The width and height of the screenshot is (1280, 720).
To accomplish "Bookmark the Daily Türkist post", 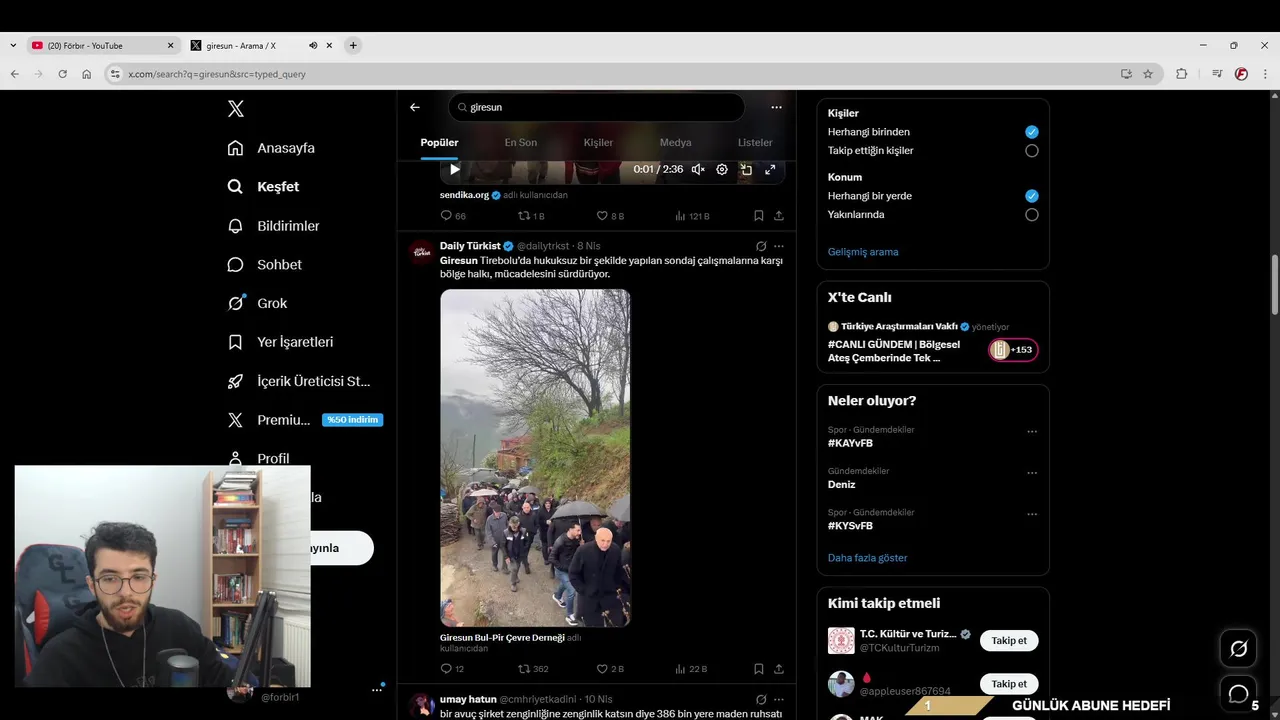I will point(759,669).
